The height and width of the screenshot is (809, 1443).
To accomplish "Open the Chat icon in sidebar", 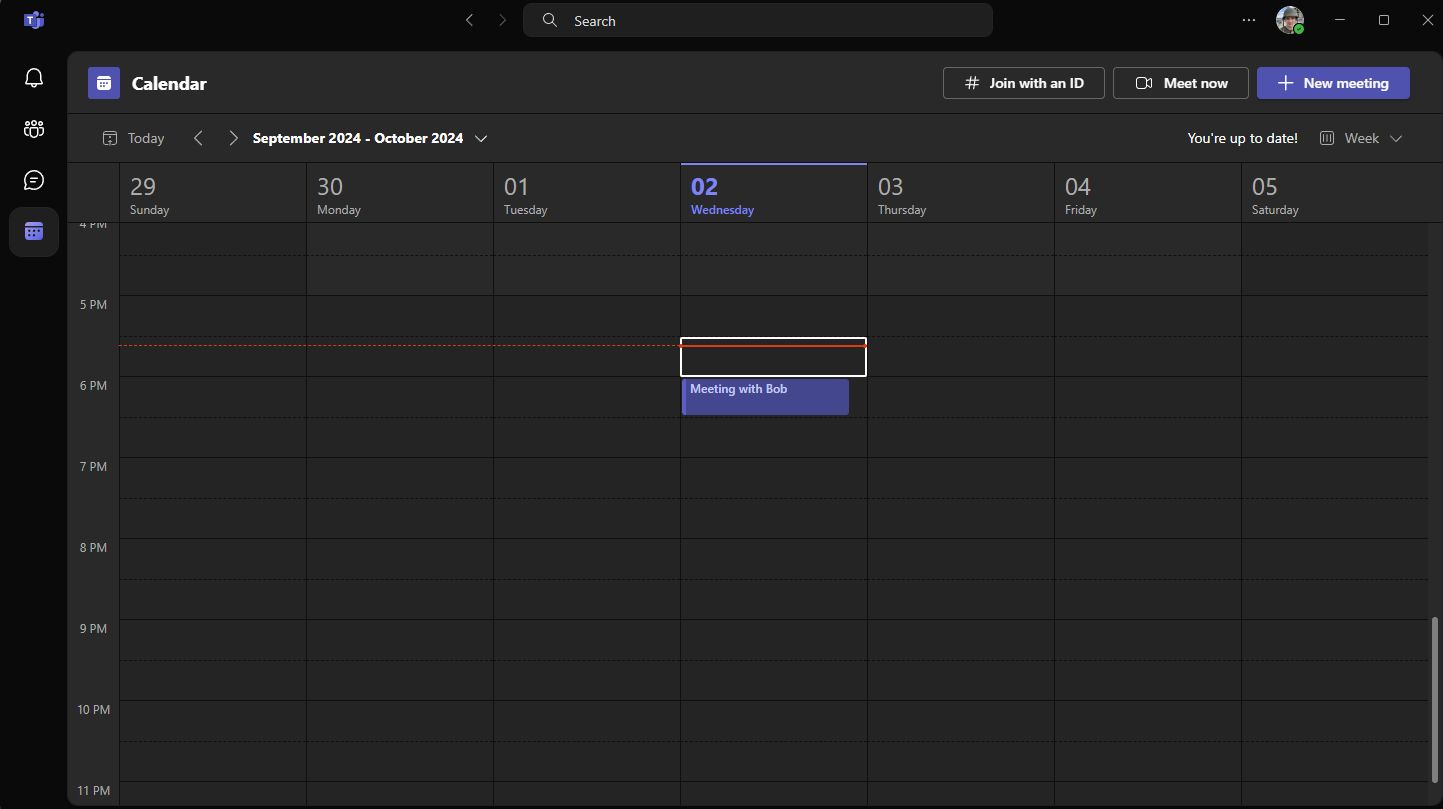I will [x=34, y=180].
